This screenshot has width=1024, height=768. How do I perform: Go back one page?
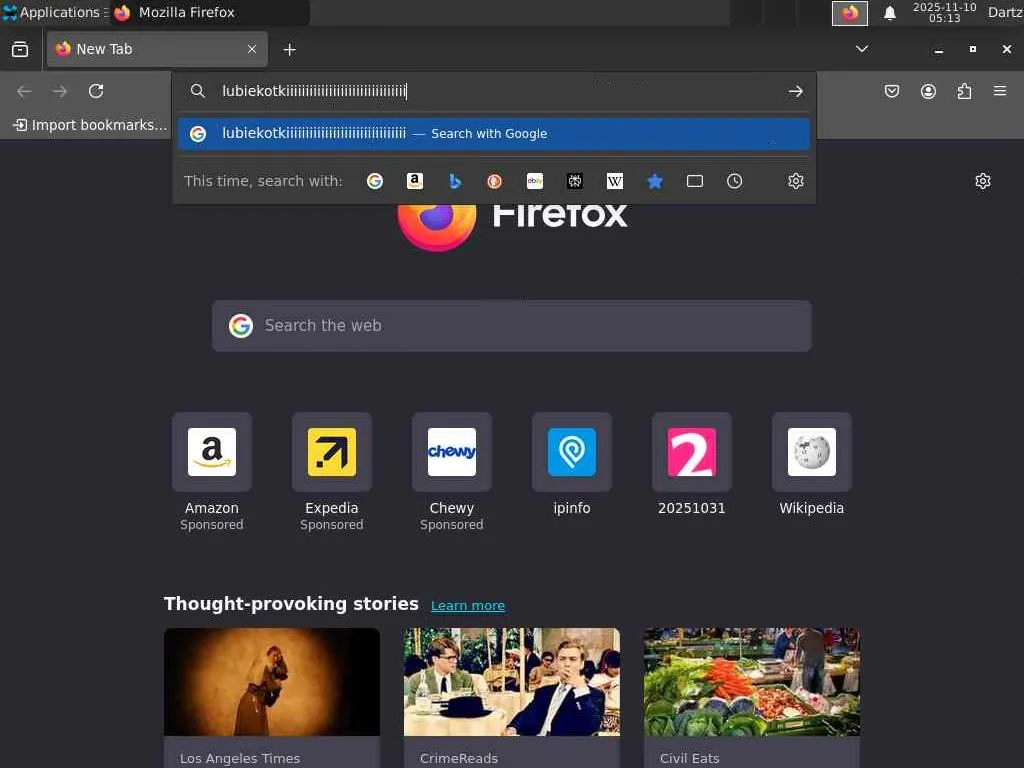pos(24,91)
